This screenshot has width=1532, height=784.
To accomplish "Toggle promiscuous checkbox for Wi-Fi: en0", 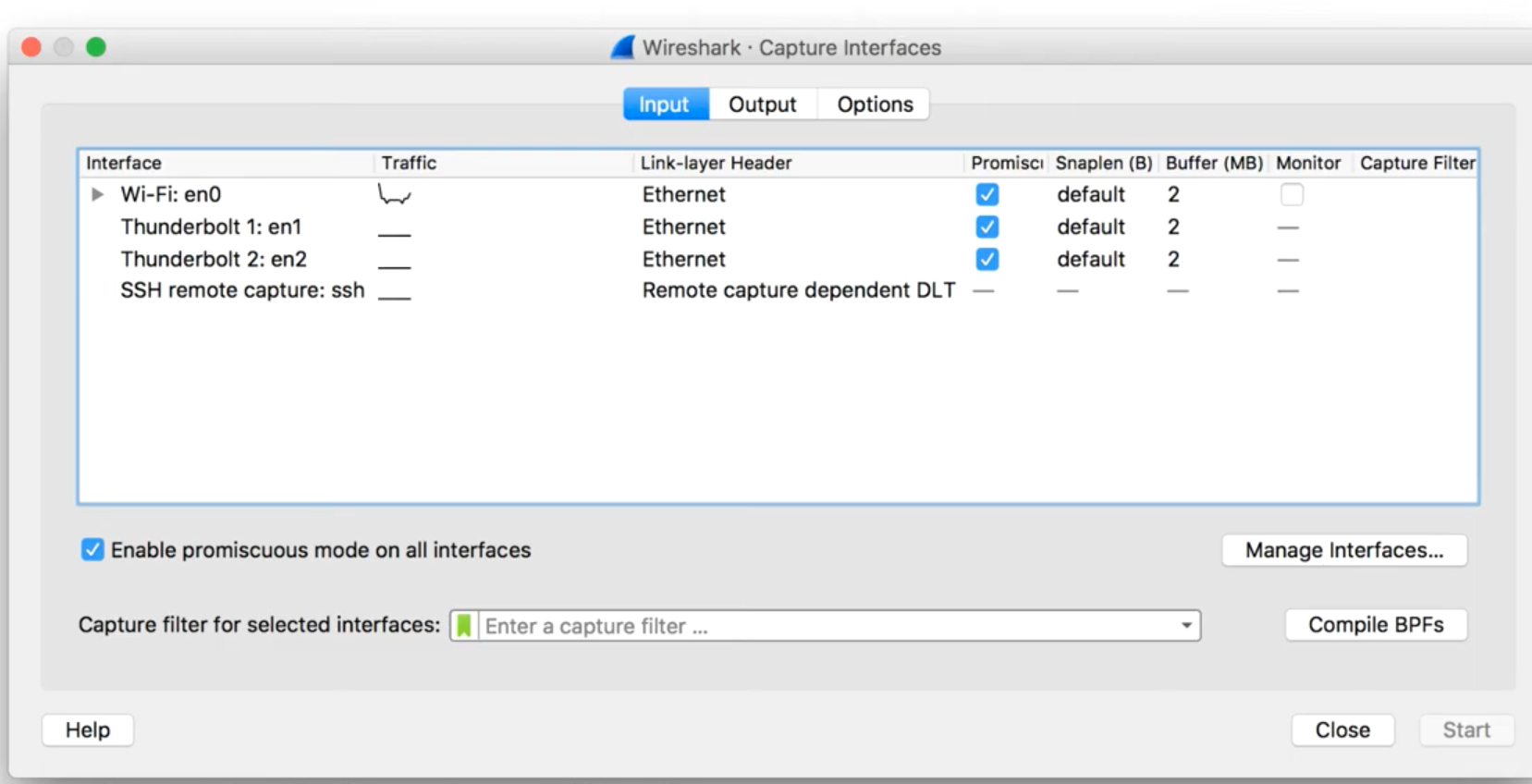I will (987, 194).
